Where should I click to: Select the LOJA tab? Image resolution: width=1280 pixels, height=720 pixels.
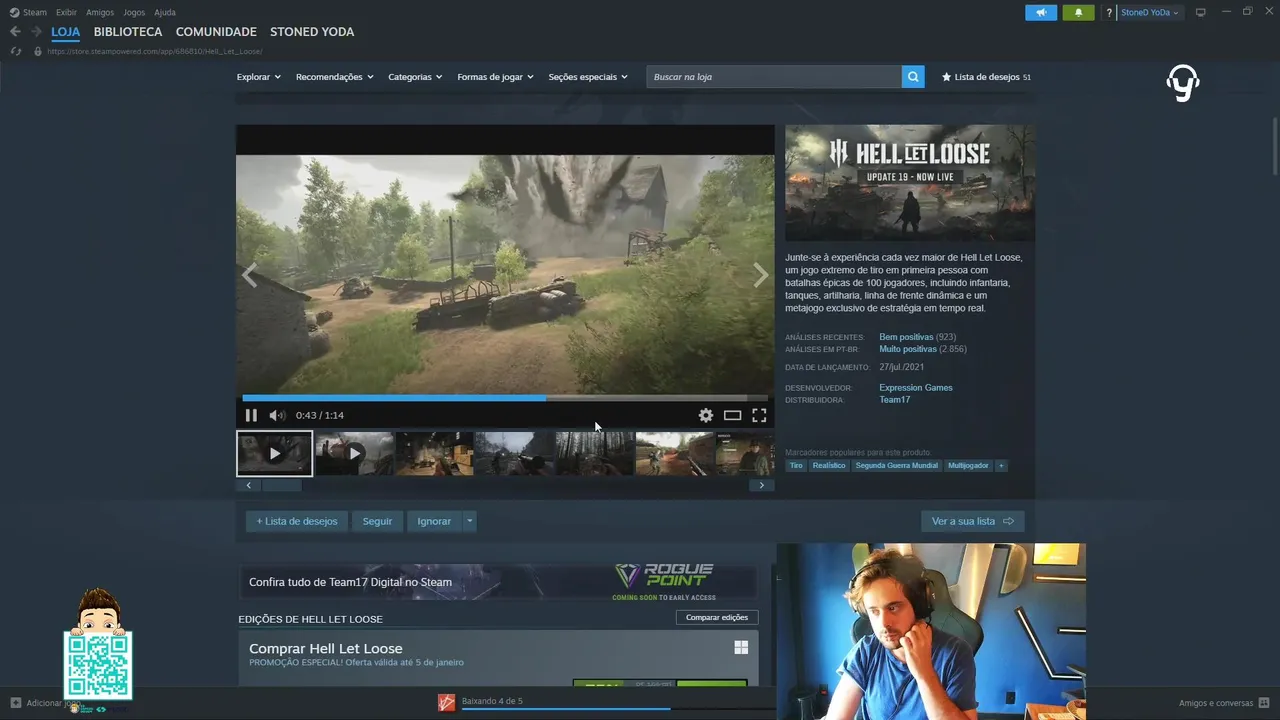pos(66,32)
